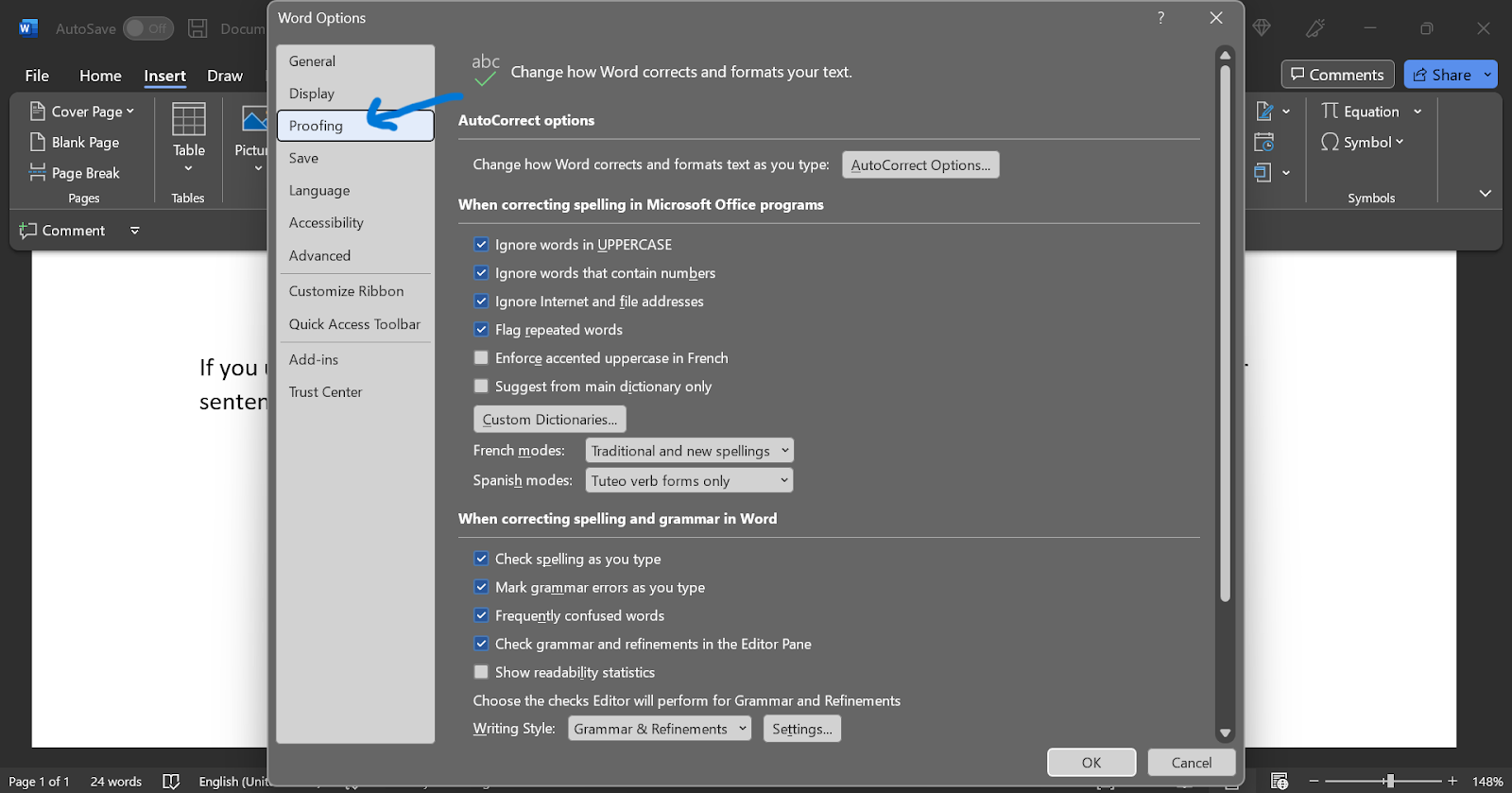
Task: Select Display in Word Options sidebar
Action: click(355, 94)
